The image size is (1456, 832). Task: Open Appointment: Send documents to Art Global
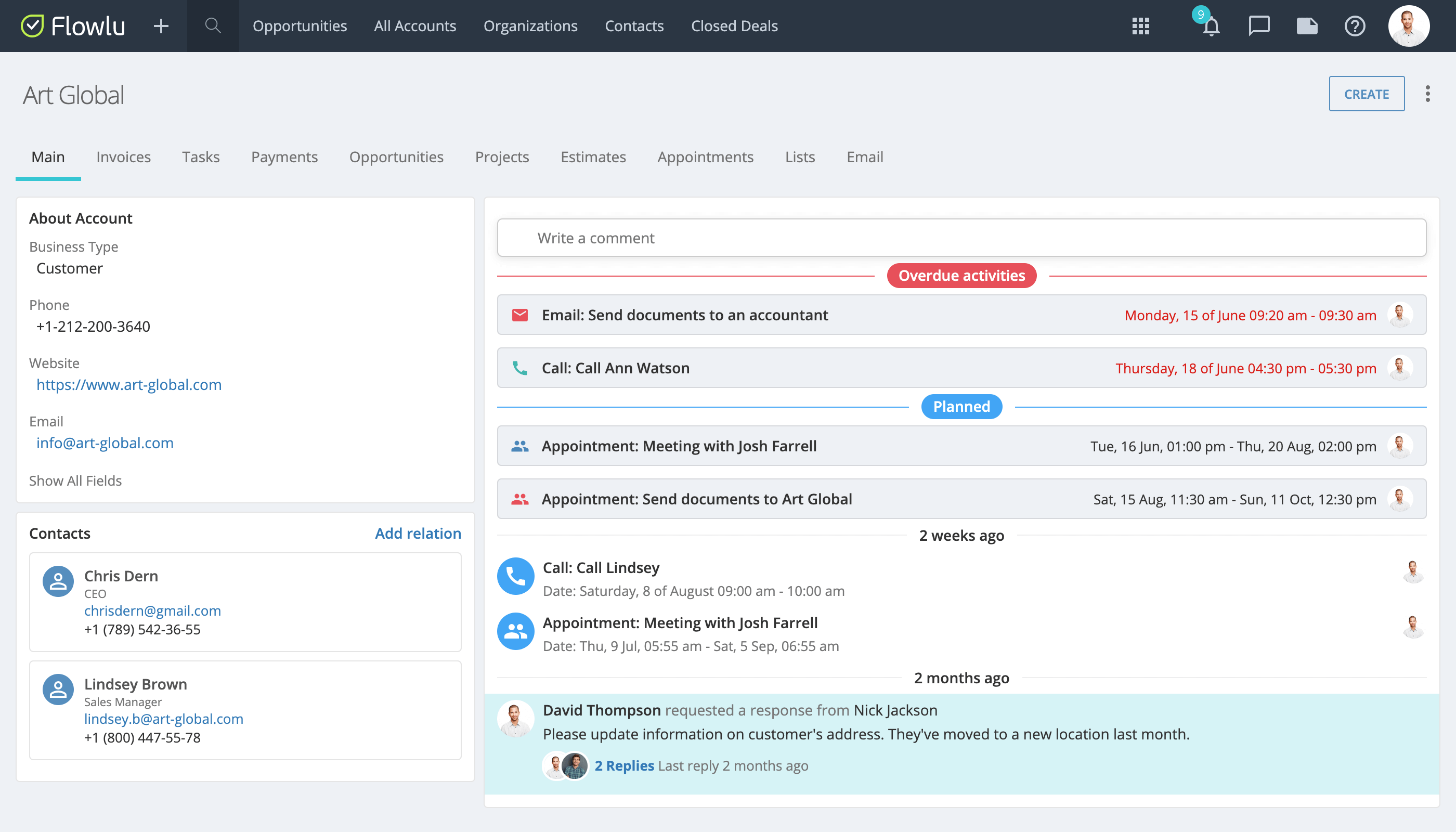(697, 499)
